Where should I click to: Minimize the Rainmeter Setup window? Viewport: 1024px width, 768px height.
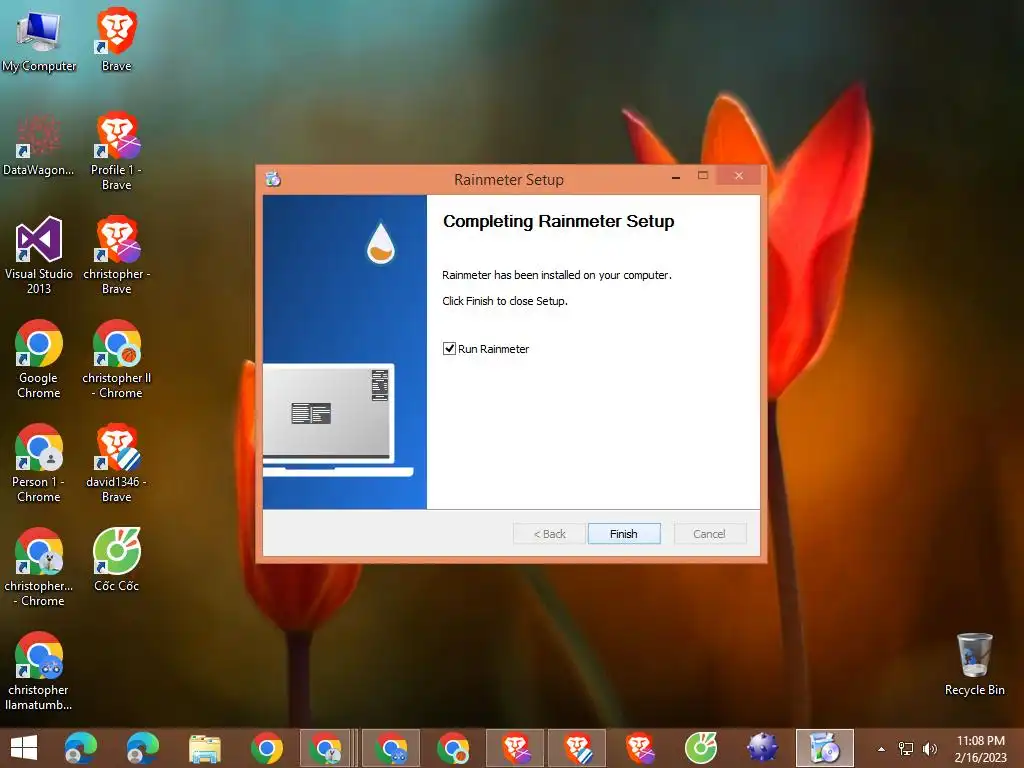(x=676, y=177)
